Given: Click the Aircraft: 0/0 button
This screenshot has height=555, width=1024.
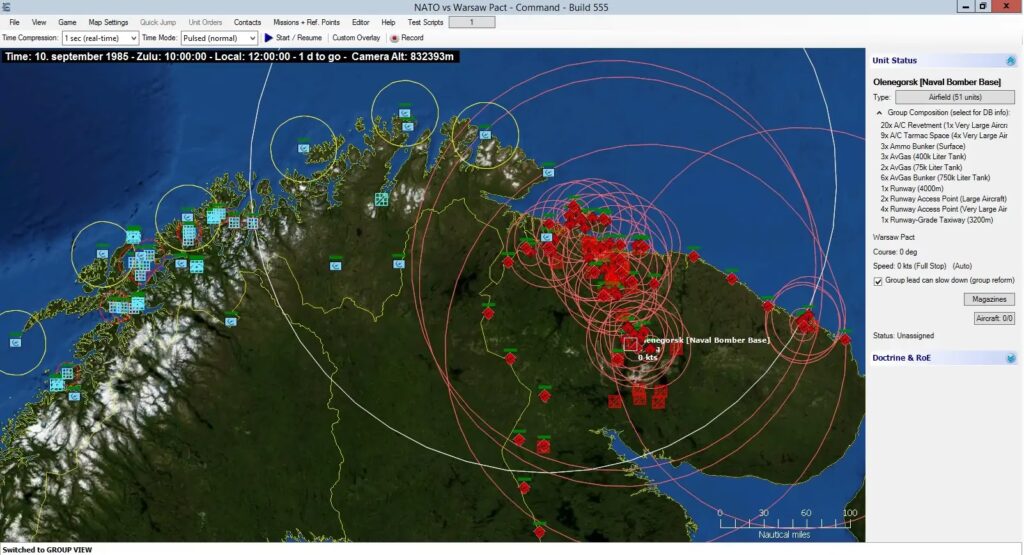Looking at the screenshot, I should [x=994, y=318].
